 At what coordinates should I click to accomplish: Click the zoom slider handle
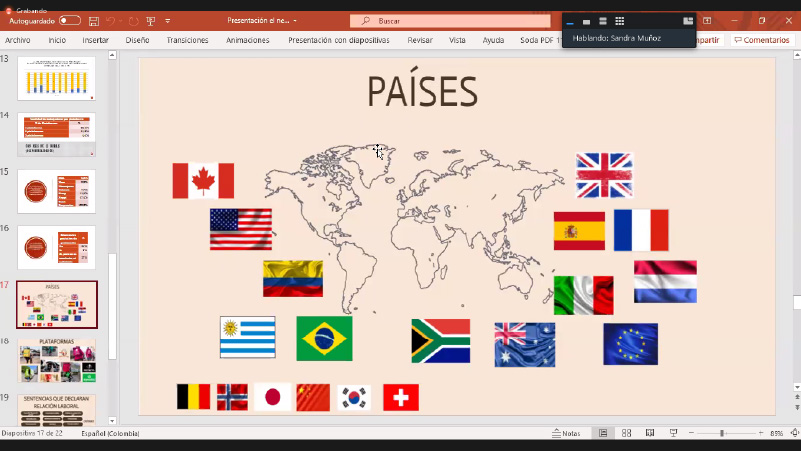coord(722,433)
